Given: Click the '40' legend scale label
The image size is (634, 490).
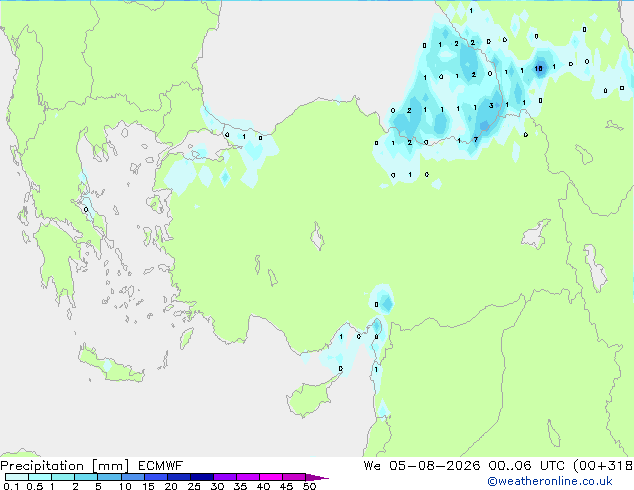Looking at the screenshot, I should click(x=263, y=486).
